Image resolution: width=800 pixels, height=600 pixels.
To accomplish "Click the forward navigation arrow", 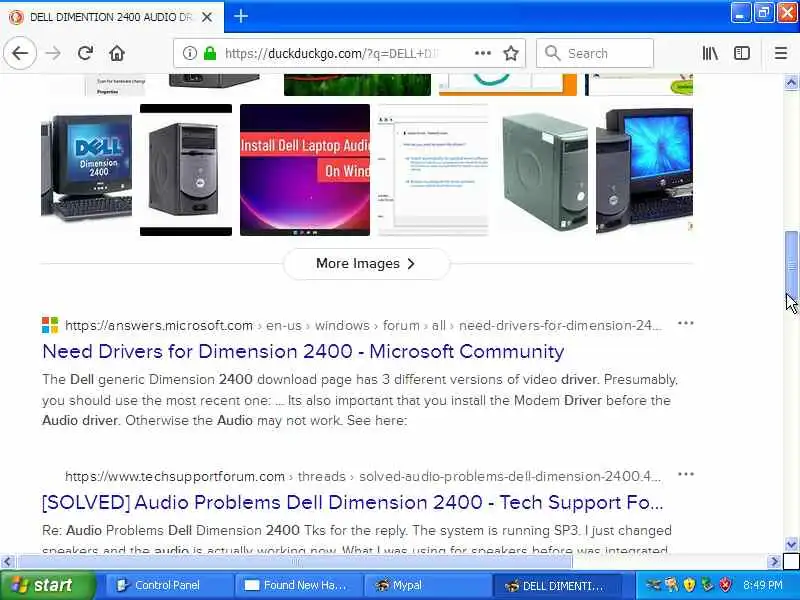I will click(53, 53).
